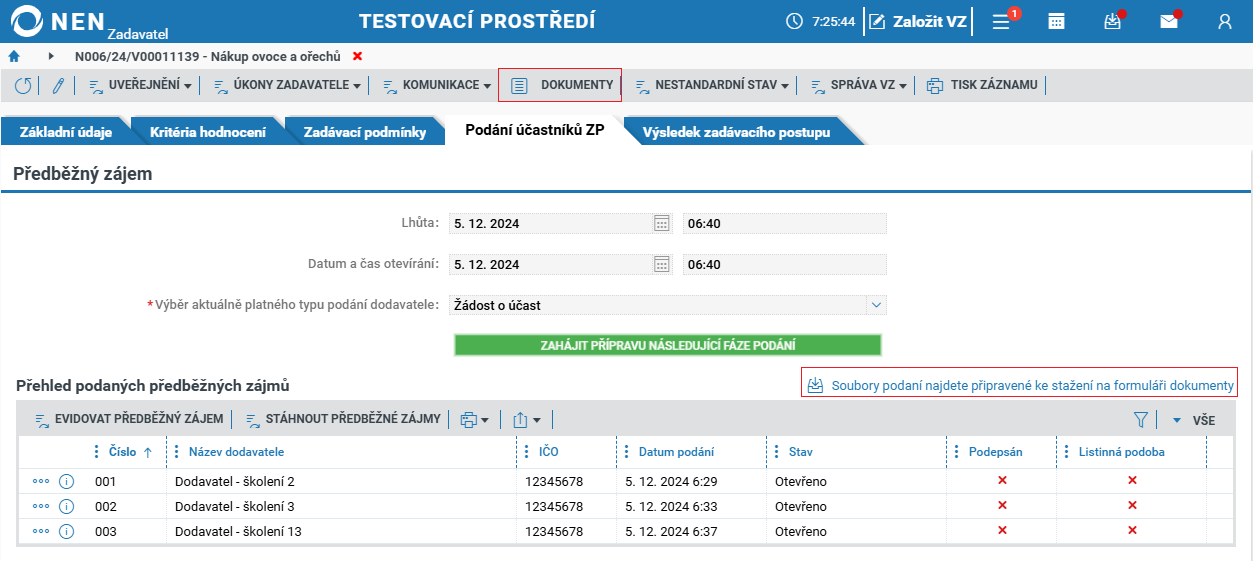Open the hamburger menu with notification badge
Viewport: 1253px width, 561px height.
click(1003, 21)
